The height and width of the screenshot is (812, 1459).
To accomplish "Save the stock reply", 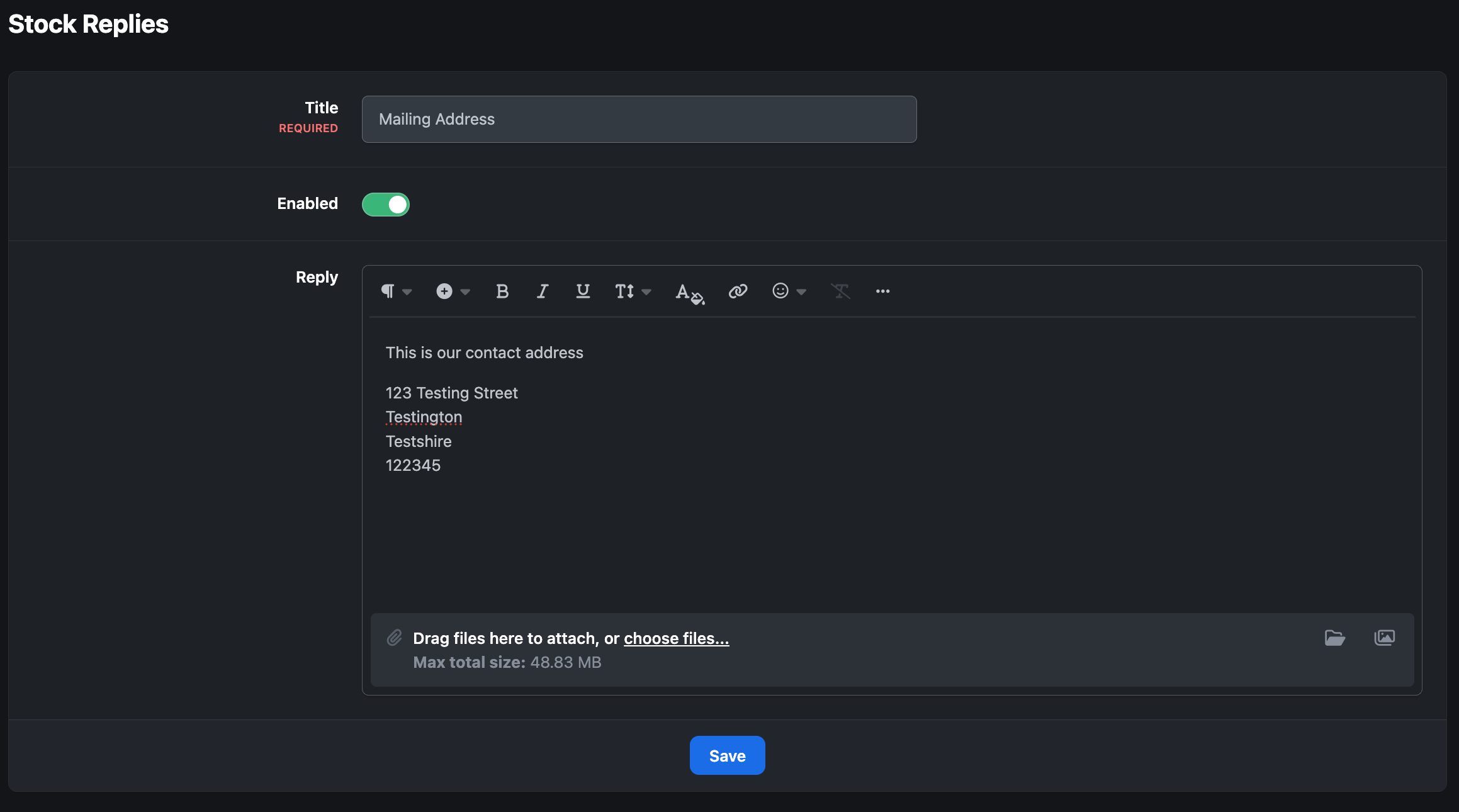I will (728, 755).
